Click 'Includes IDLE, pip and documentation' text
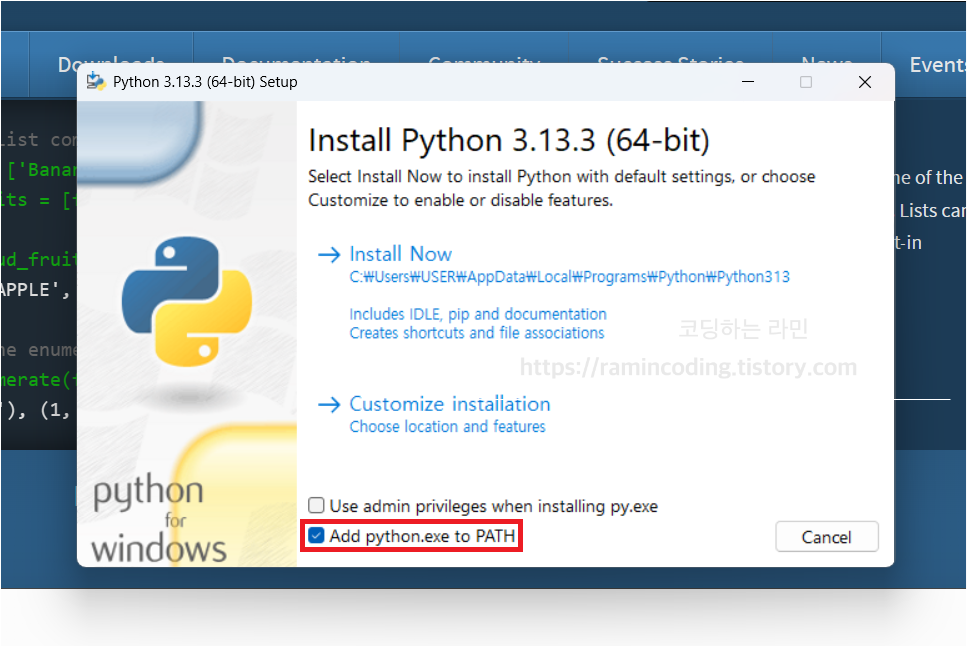Screen dimensions: 967x647 478,314
